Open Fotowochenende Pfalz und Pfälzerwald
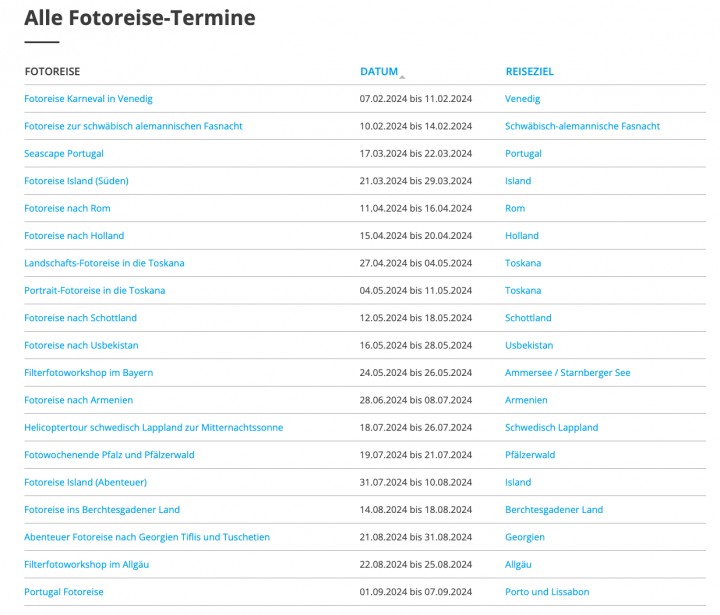Image resolution: width=720 pixels, height=615 pixels. (109, 455)
